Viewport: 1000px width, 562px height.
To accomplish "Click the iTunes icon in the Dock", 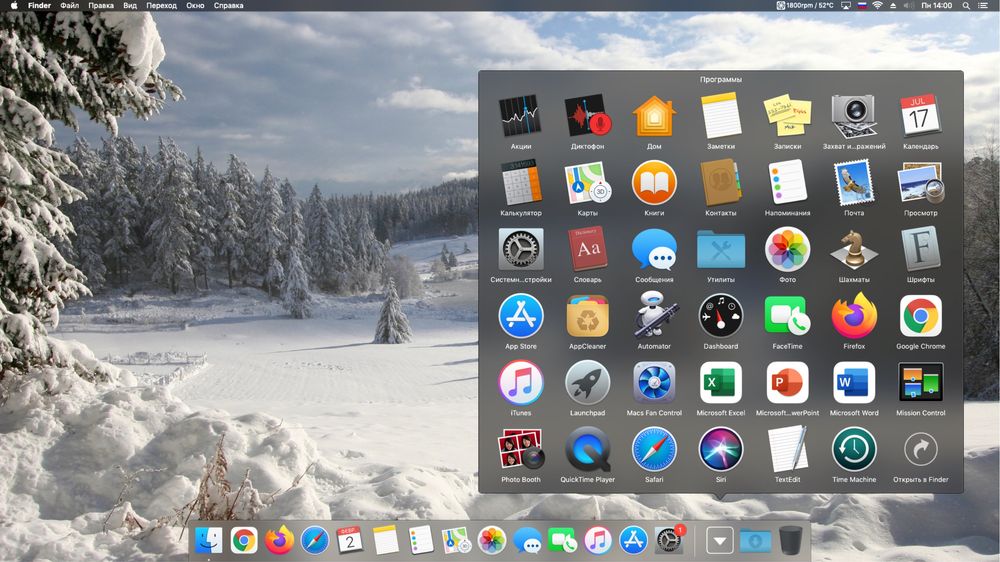I will click(x=598, y=541).
